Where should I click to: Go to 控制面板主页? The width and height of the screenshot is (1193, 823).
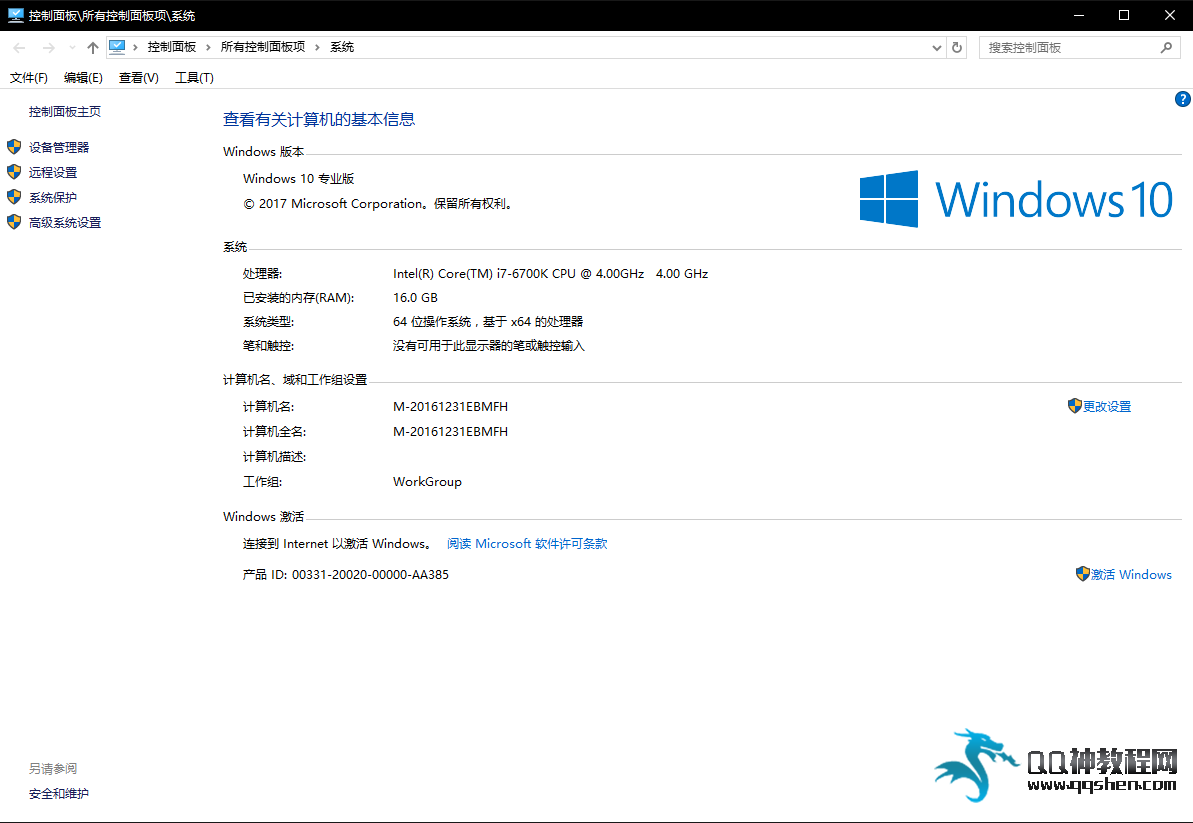tap(65, 112)
